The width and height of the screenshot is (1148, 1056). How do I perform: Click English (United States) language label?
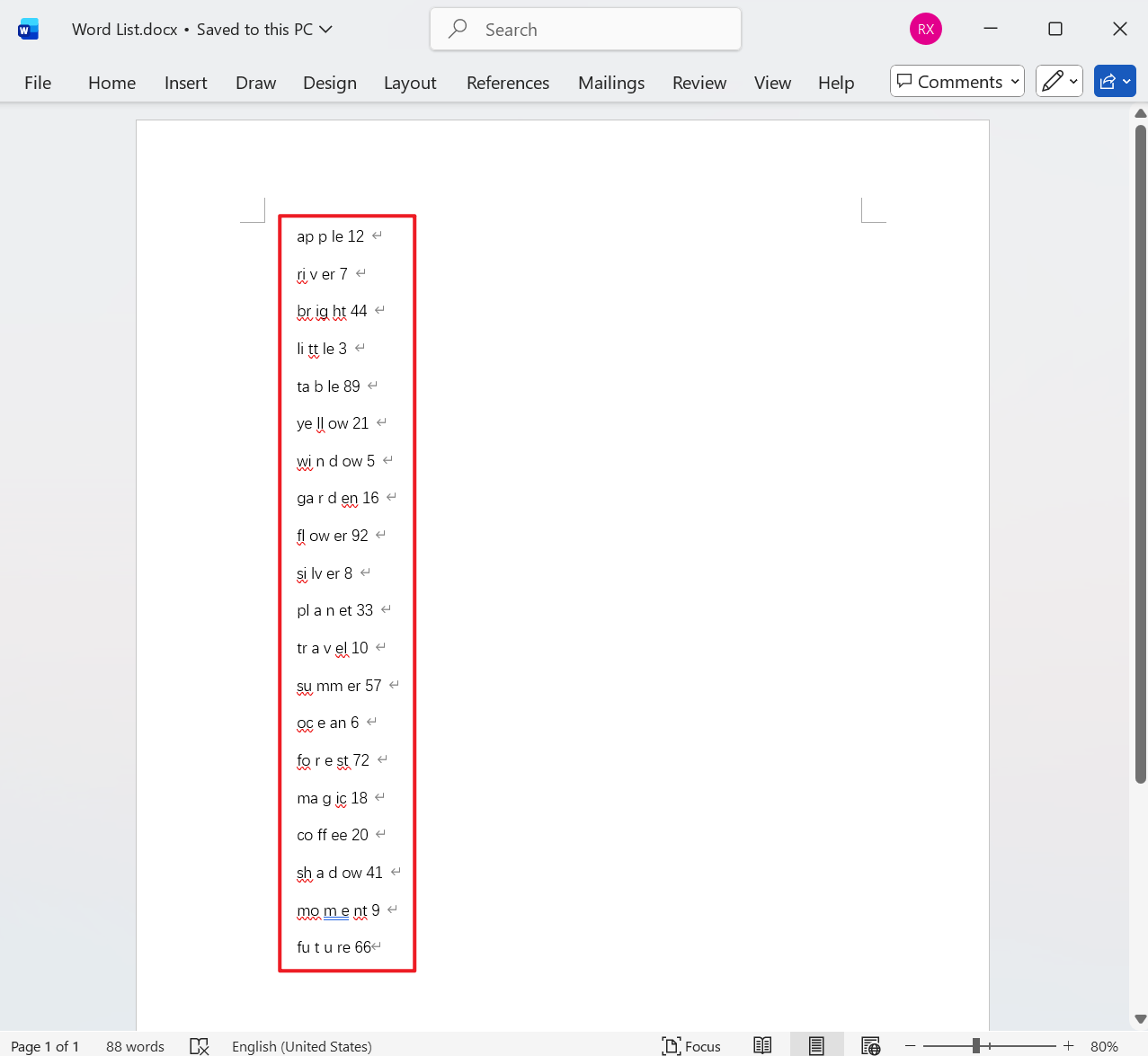click(301, 1045)
